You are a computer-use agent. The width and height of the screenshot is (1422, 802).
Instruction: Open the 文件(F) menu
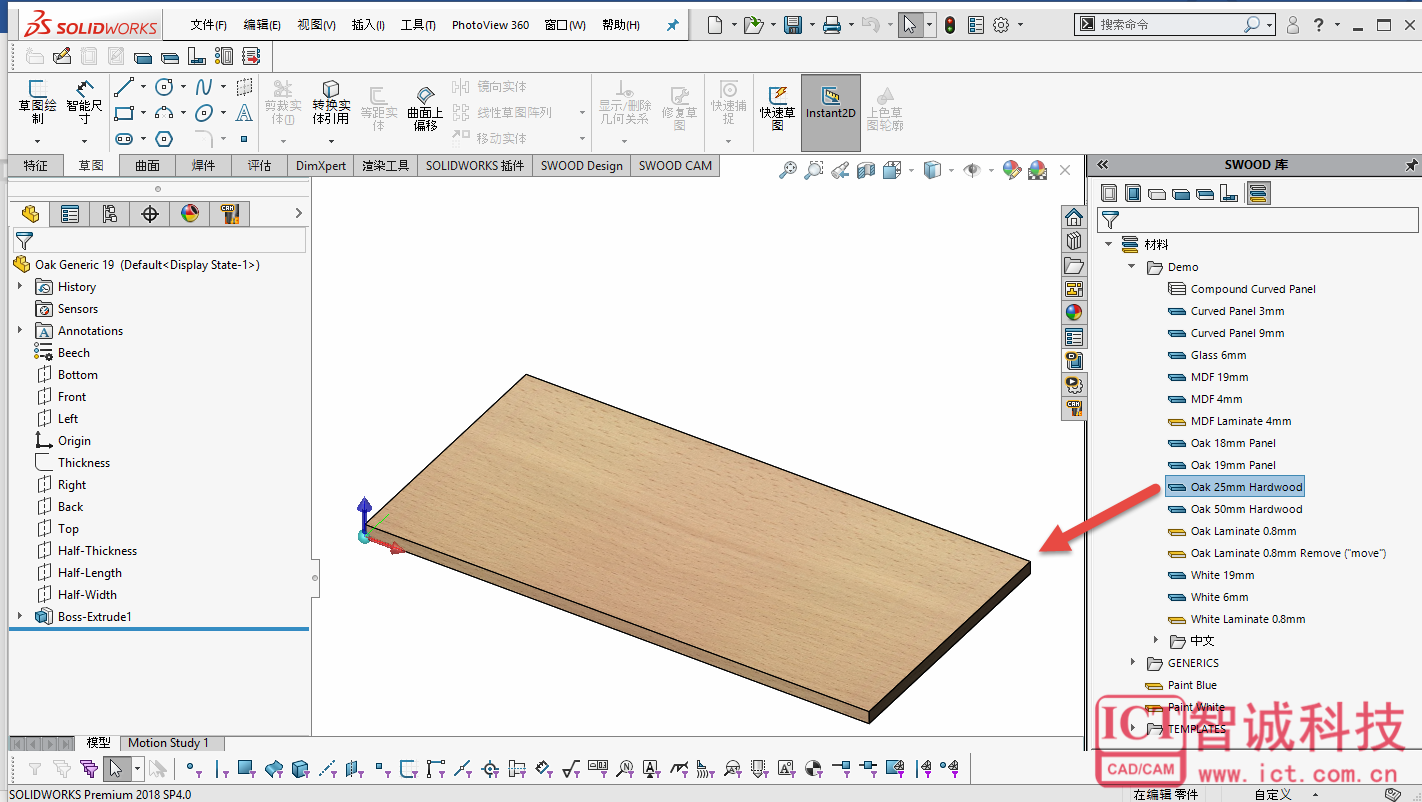click(209, 25)
